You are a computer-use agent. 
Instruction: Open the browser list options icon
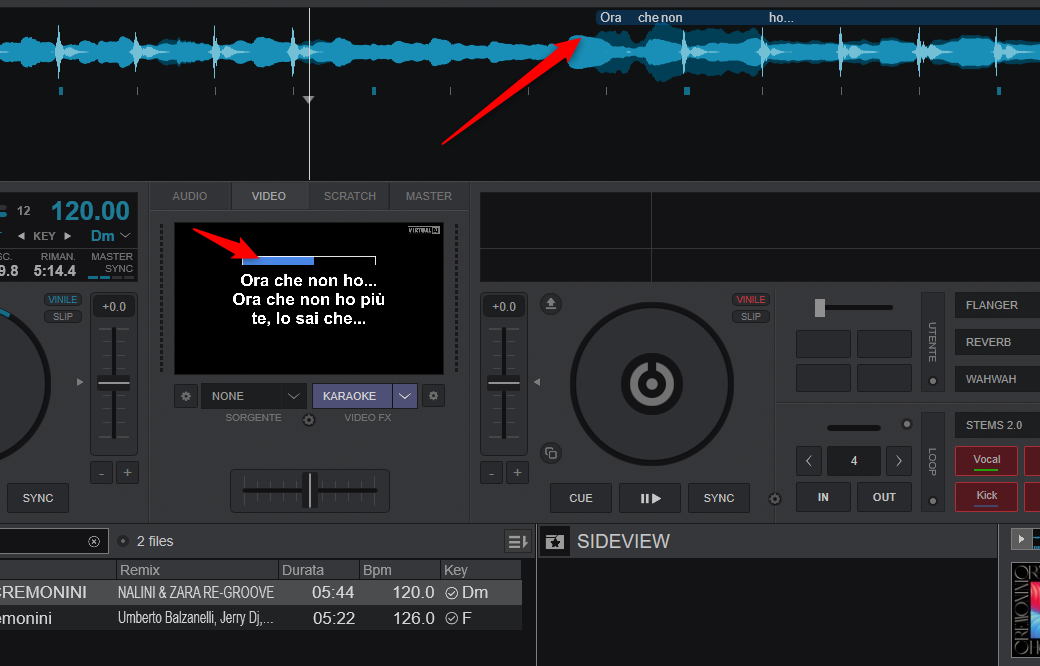click(517, 541)
